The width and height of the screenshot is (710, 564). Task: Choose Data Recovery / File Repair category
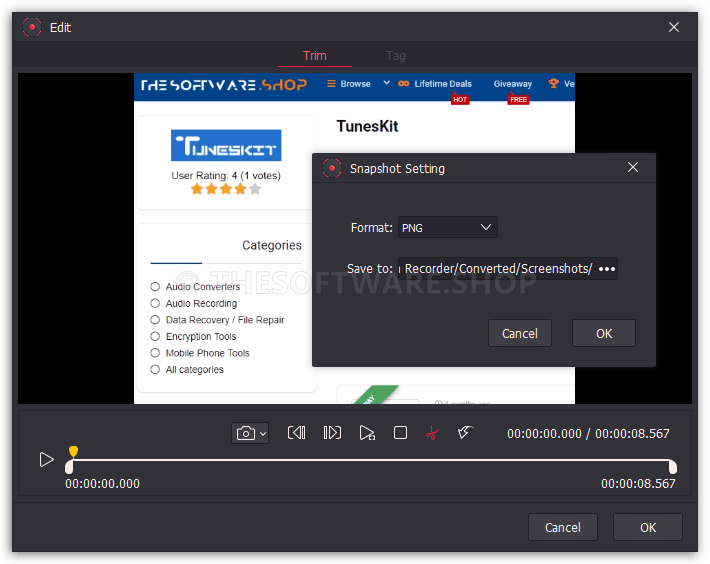[x=155, y=320]
